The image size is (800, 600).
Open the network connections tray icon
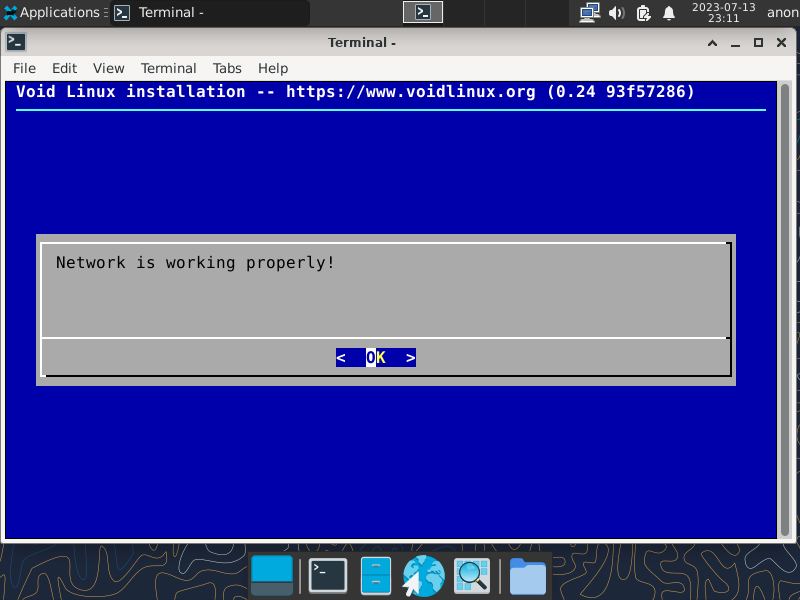590,13
